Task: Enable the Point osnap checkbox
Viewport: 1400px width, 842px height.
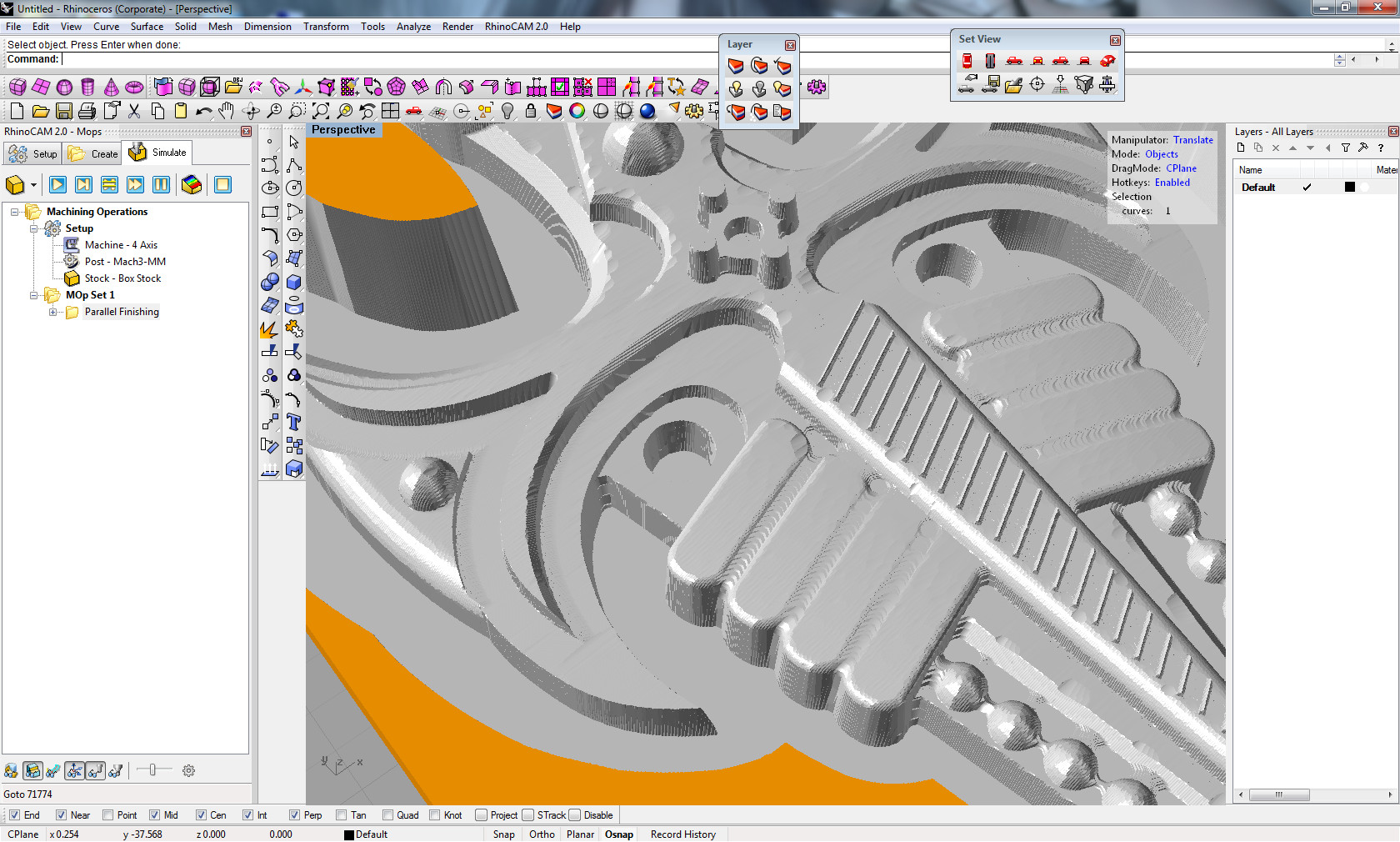Action: point(107,815)
